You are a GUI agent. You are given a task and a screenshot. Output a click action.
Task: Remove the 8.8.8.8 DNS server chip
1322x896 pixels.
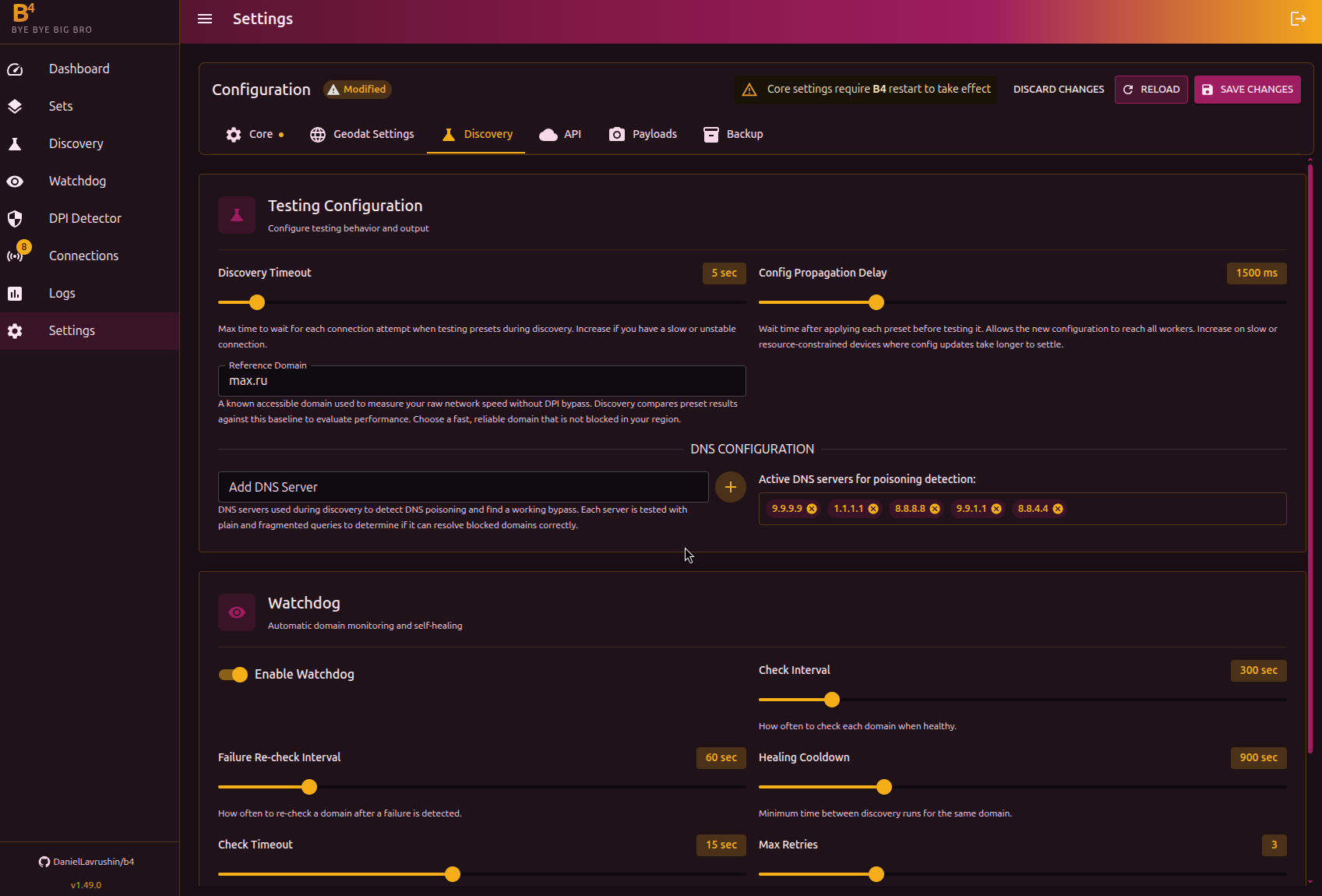click(x=935, y=509)
